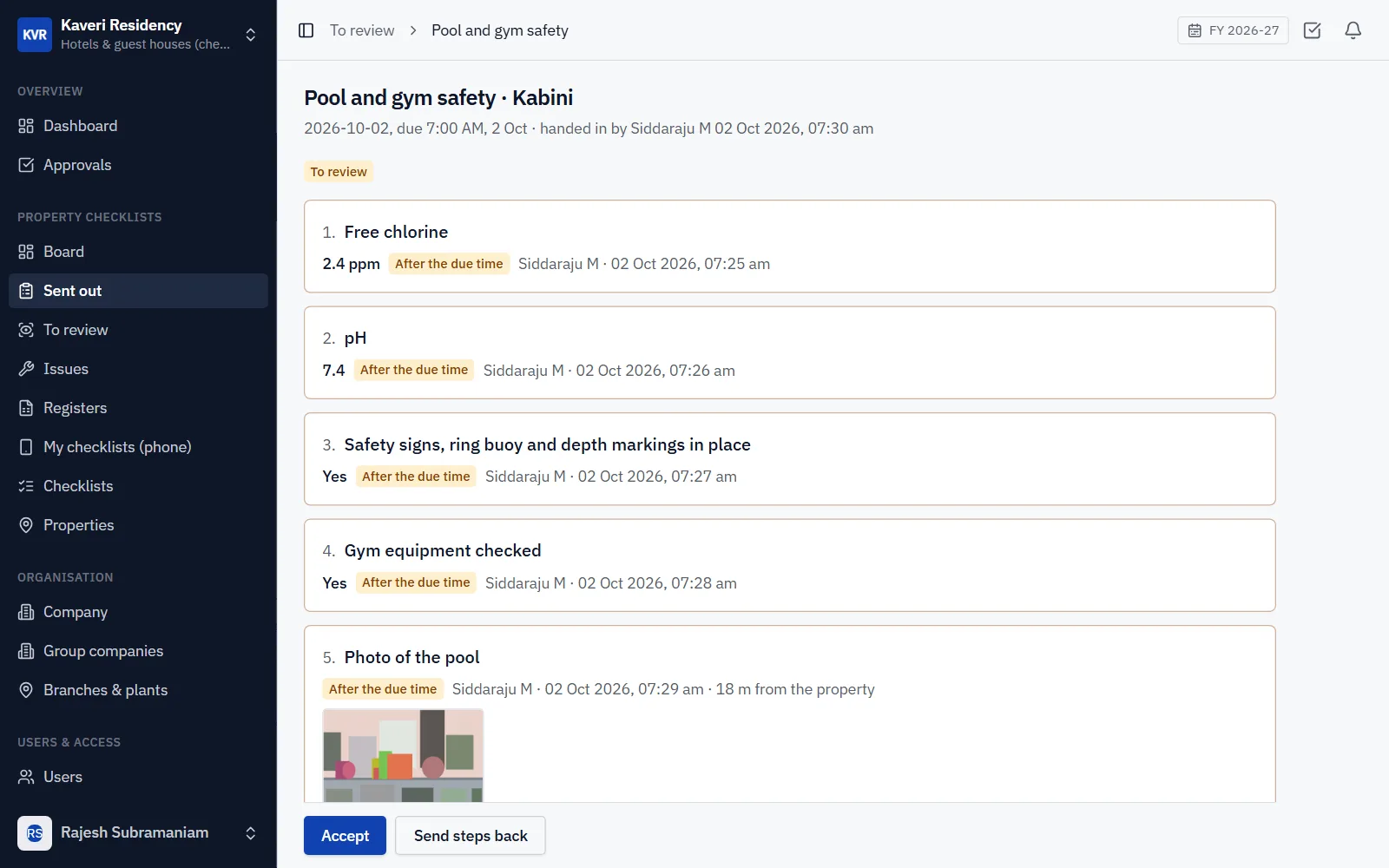
Task: Open the Sent out section
Action: [x=138, y=291]
